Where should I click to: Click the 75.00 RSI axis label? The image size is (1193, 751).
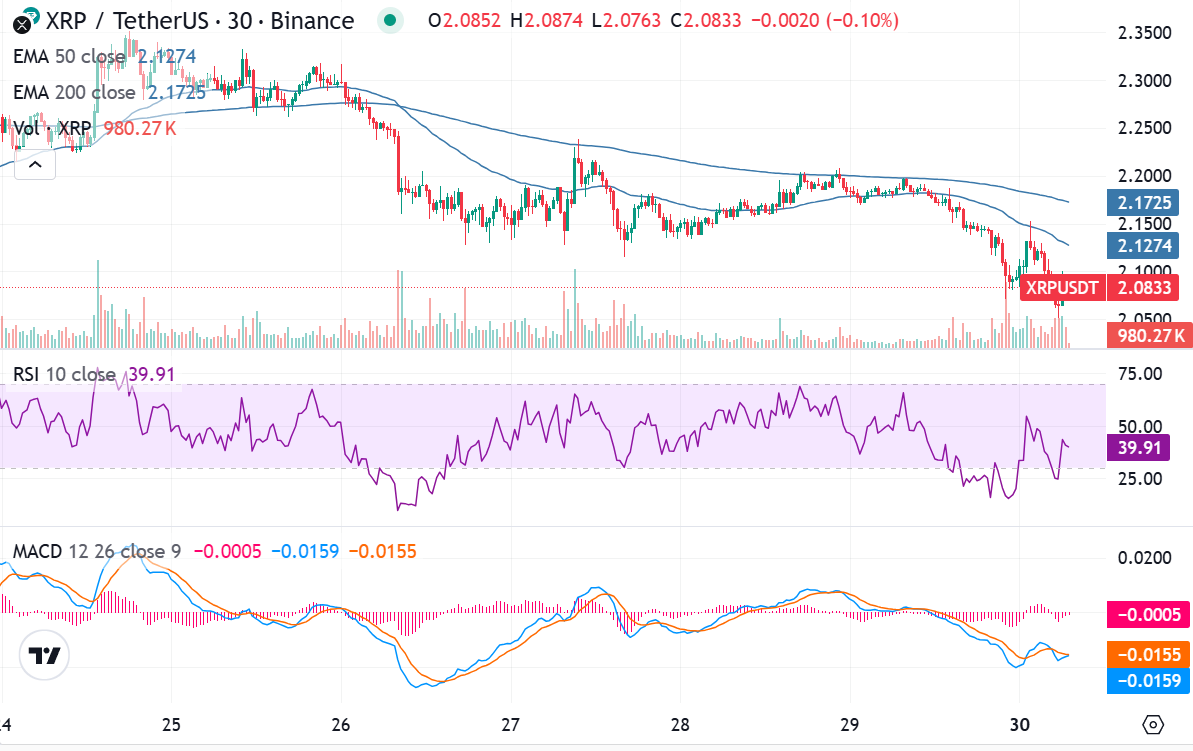point(1140,374)
